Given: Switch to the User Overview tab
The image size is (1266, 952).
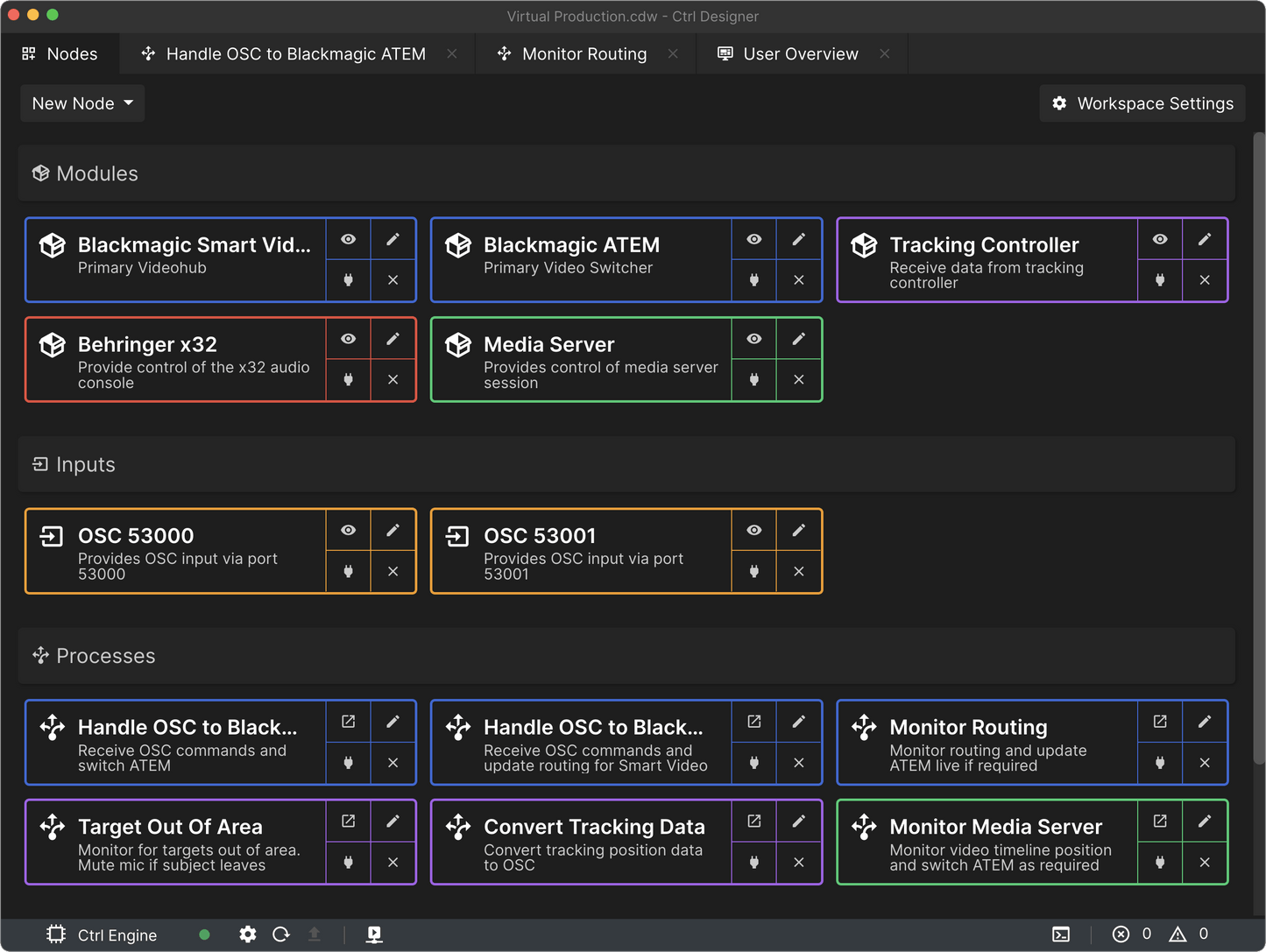Looking at the screenshot, I should point(800,54).
